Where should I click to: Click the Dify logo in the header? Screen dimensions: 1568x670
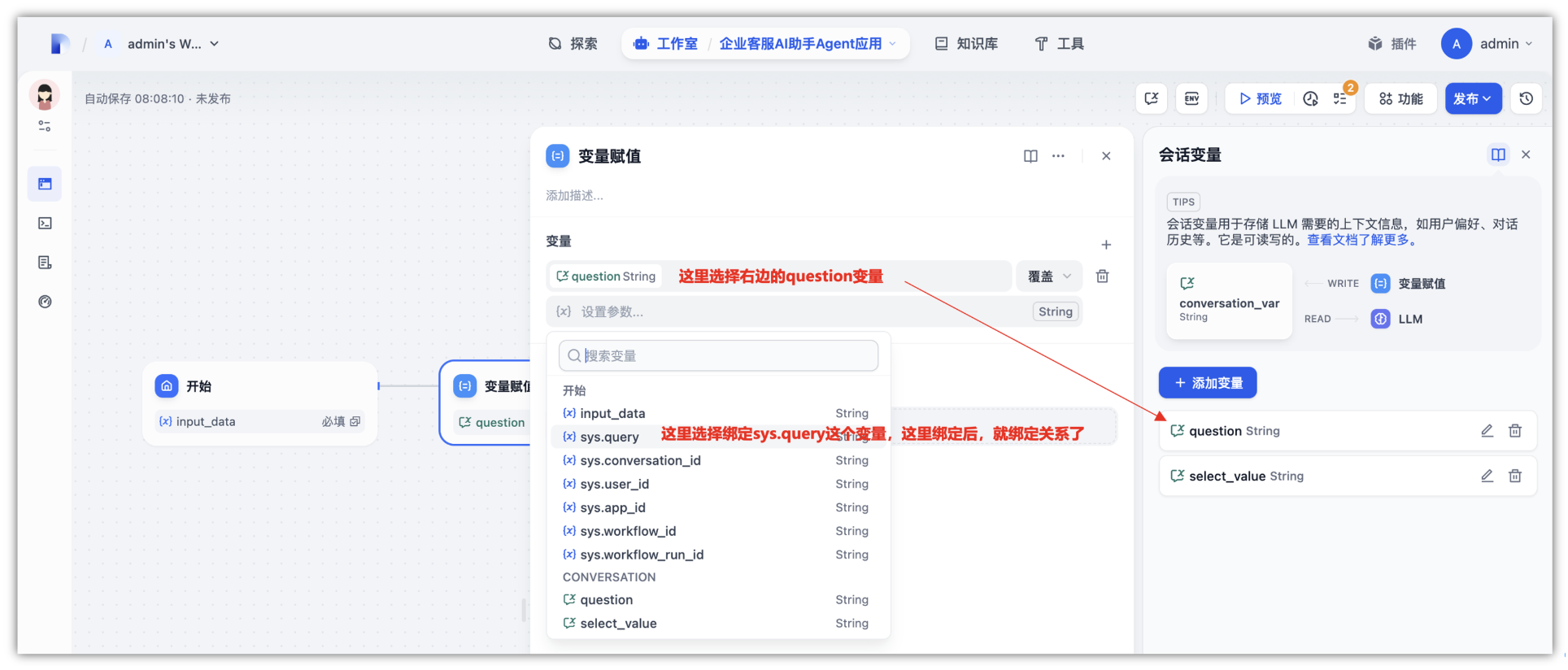59,44
